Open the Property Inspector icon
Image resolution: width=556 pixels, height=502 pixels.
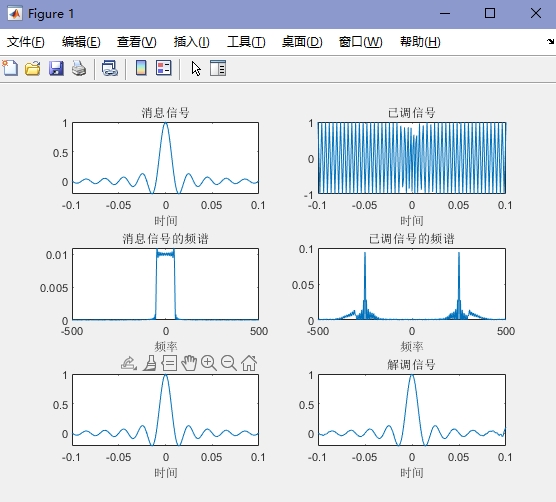tap(218, 68)
